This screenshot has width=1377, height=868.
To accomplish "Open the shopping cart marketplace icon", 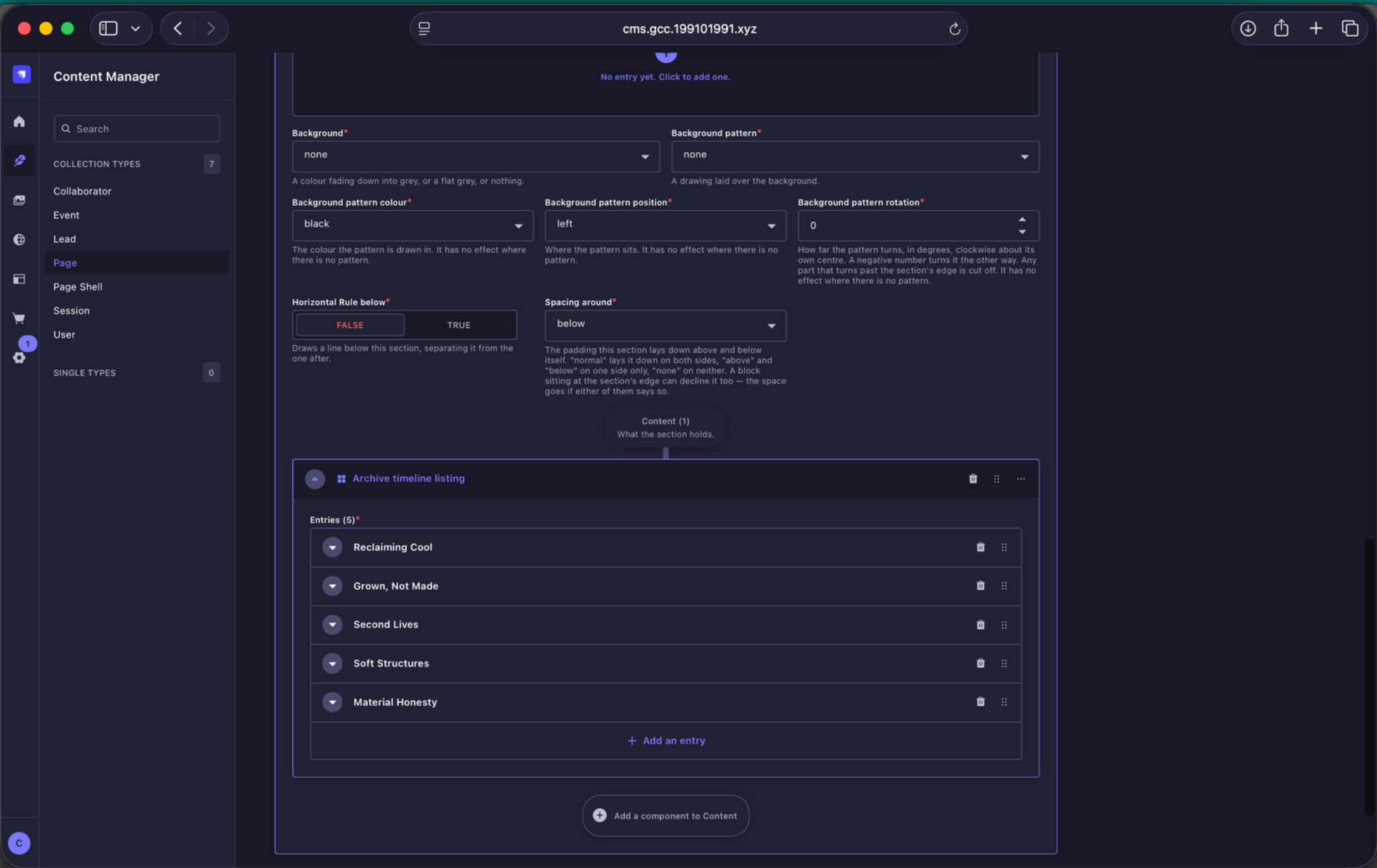I will click(19, 318).
